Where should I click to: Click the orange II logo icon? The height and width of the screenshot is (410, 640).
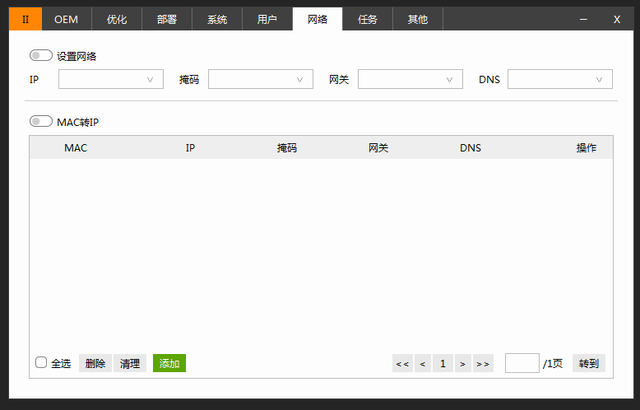[25, 19]
